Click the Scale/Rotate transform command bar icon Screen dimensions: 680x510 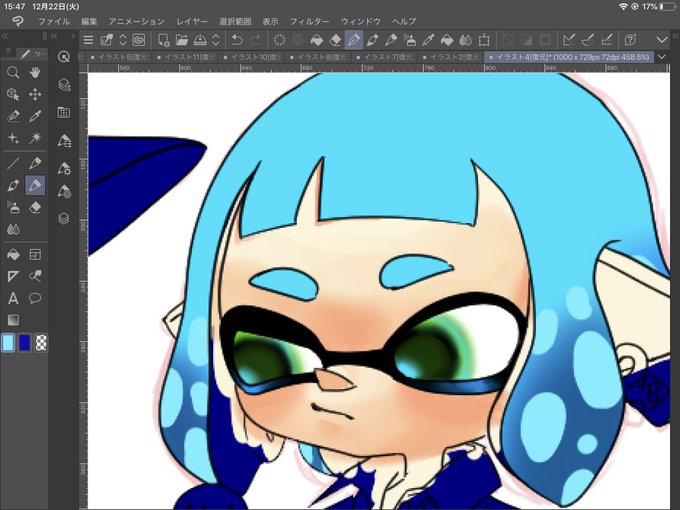484,40
